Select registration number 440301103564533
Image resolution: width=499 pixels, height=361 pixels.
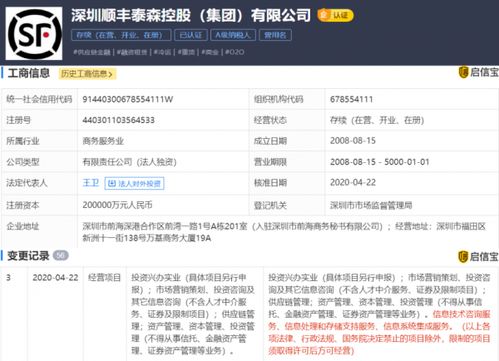coord(119,120)
